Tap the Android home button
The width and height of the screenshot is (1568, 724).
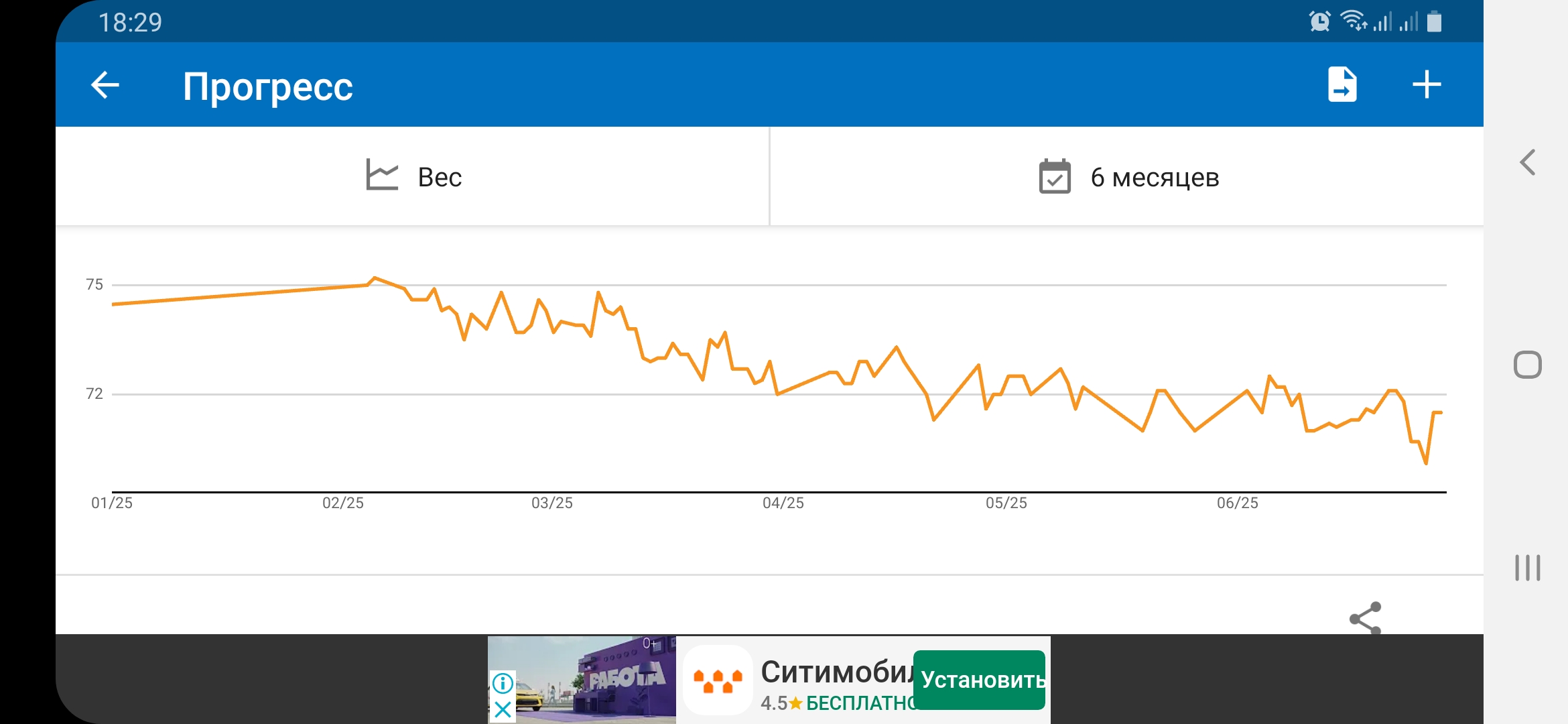[x=1527, y=365]
